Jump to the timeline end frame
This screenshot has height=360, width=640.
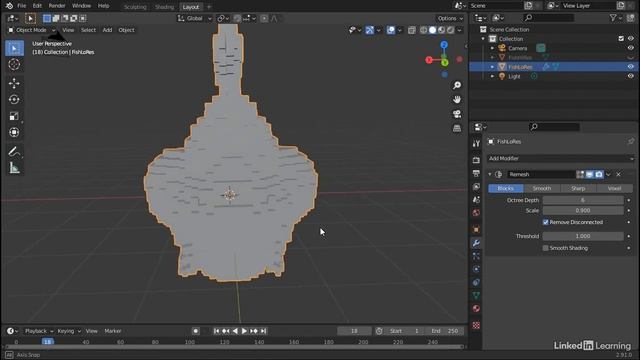pyautogui.click(x=264, y=331)
